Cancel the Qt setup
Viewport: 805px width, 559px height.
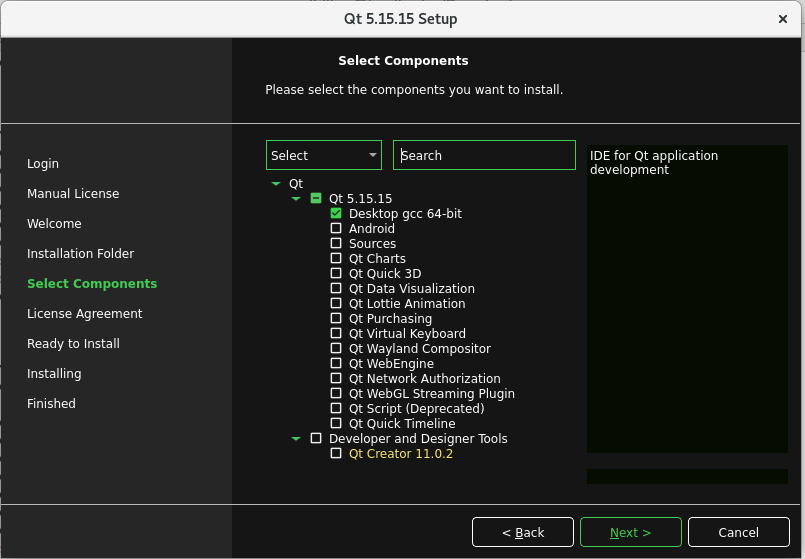[738, 532]
